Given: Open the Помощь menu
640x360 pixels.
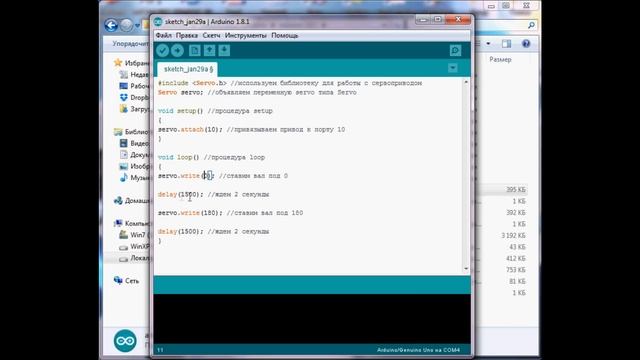Looking at the screenshot, I should 285,36.
